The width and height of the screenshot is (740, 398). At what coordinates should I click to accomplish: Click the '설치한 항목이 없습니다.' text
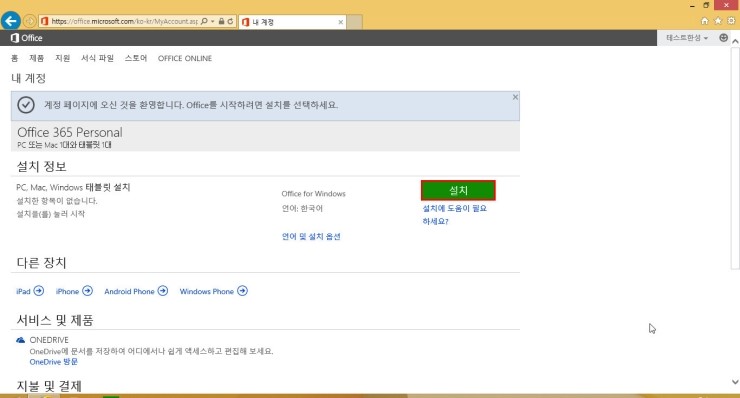click(x=57, y=201)
